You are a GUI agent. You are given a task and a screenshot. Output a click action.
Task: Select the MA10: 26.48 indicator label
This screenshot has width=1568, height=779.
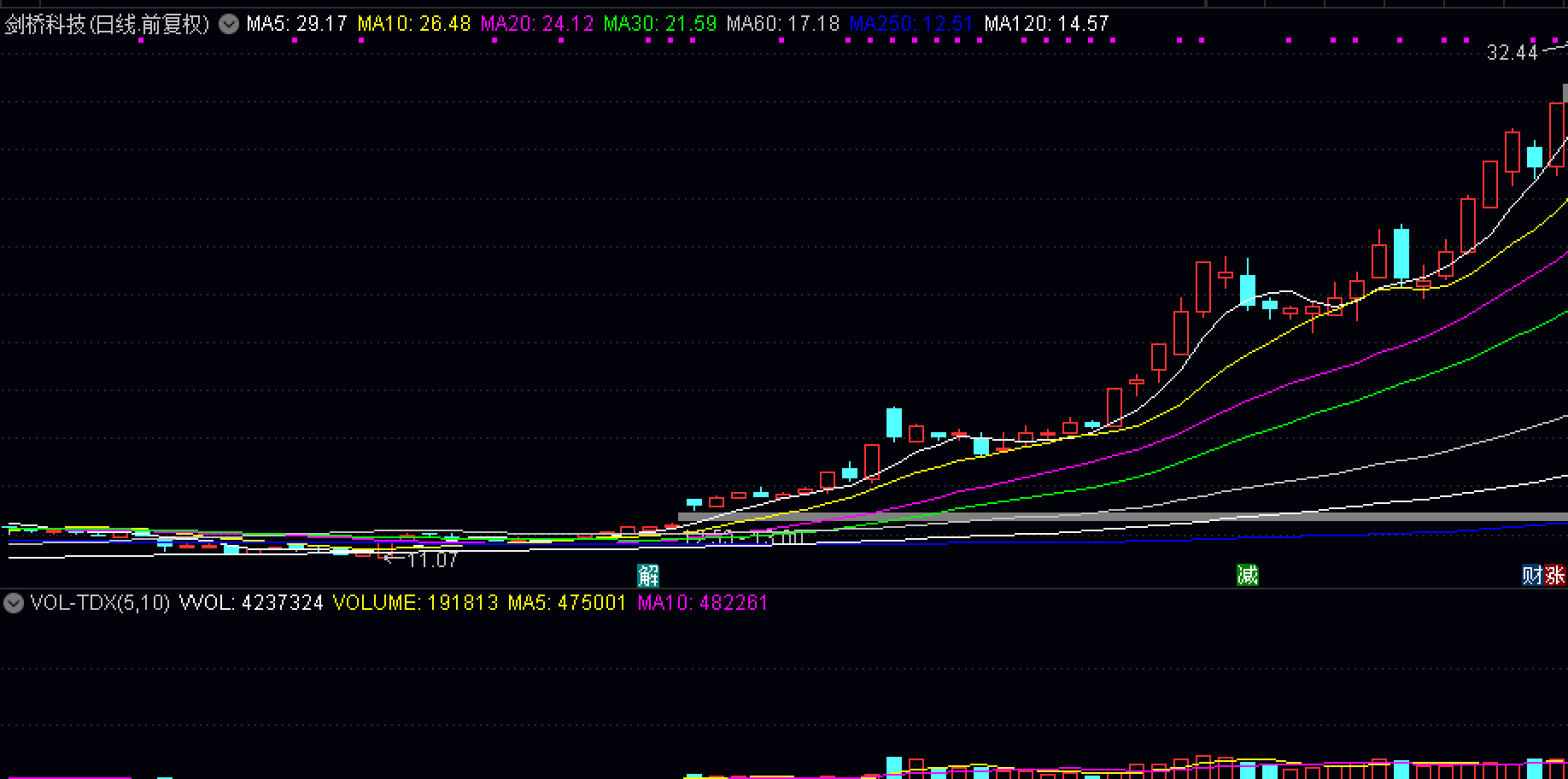coord(413,24)
